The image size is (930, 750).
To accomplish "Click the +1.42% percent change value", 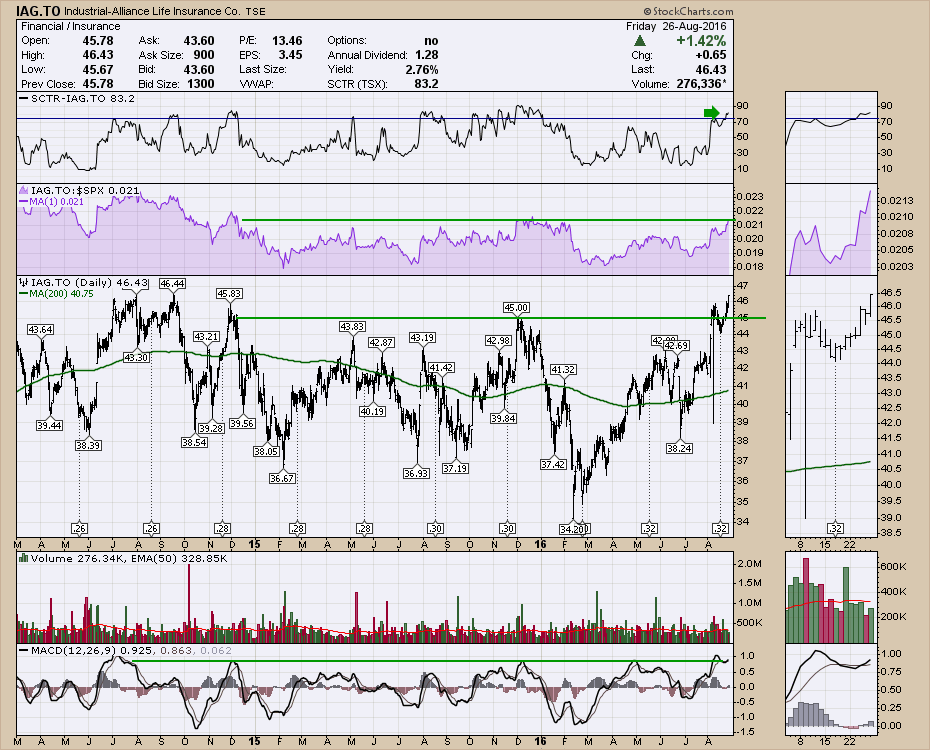I will (x=701, y=40).
